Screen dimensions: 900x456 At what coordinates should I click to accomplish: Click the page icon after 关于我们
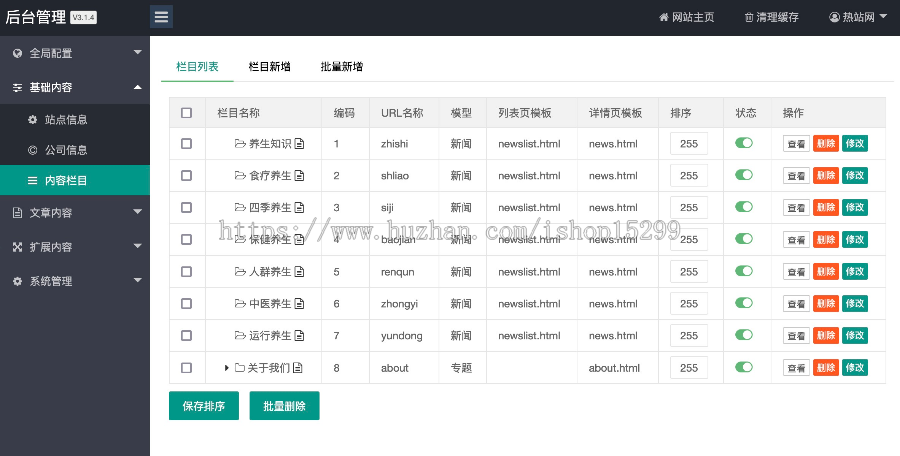(x=297, y=368)
